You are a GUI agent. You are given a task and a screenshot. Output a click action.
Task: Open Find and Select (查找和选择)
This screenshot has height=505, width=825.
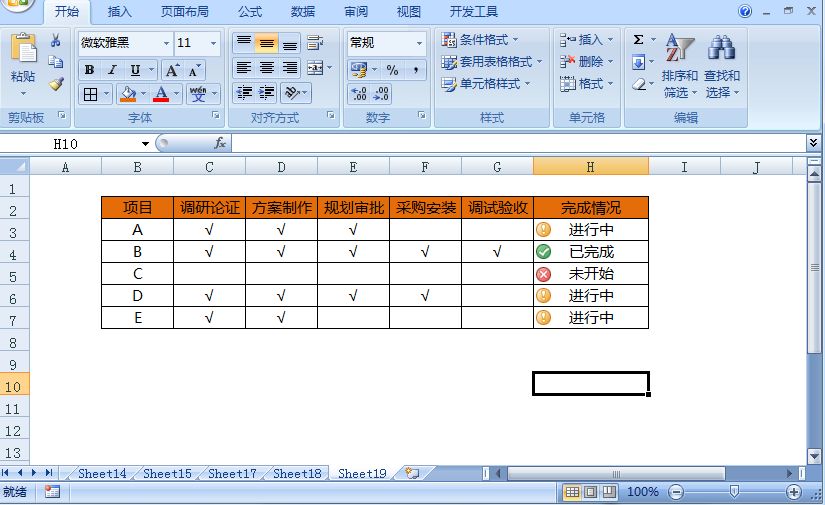(x=722, y=66)
